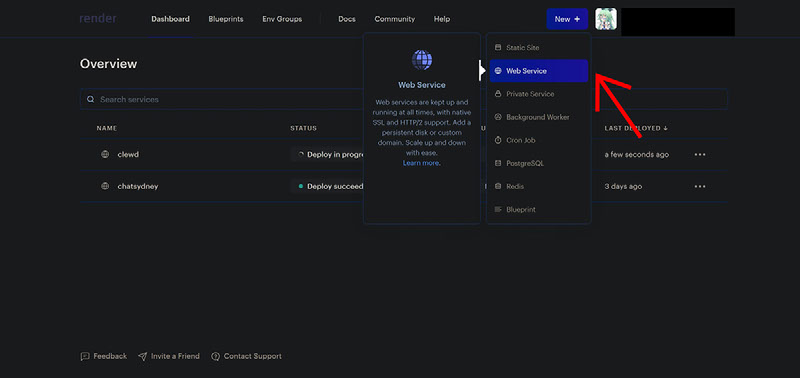This screenshot has width=800, height=378.
Task: Click '3 days ago' timestamp
Action: tap(623, 186)
